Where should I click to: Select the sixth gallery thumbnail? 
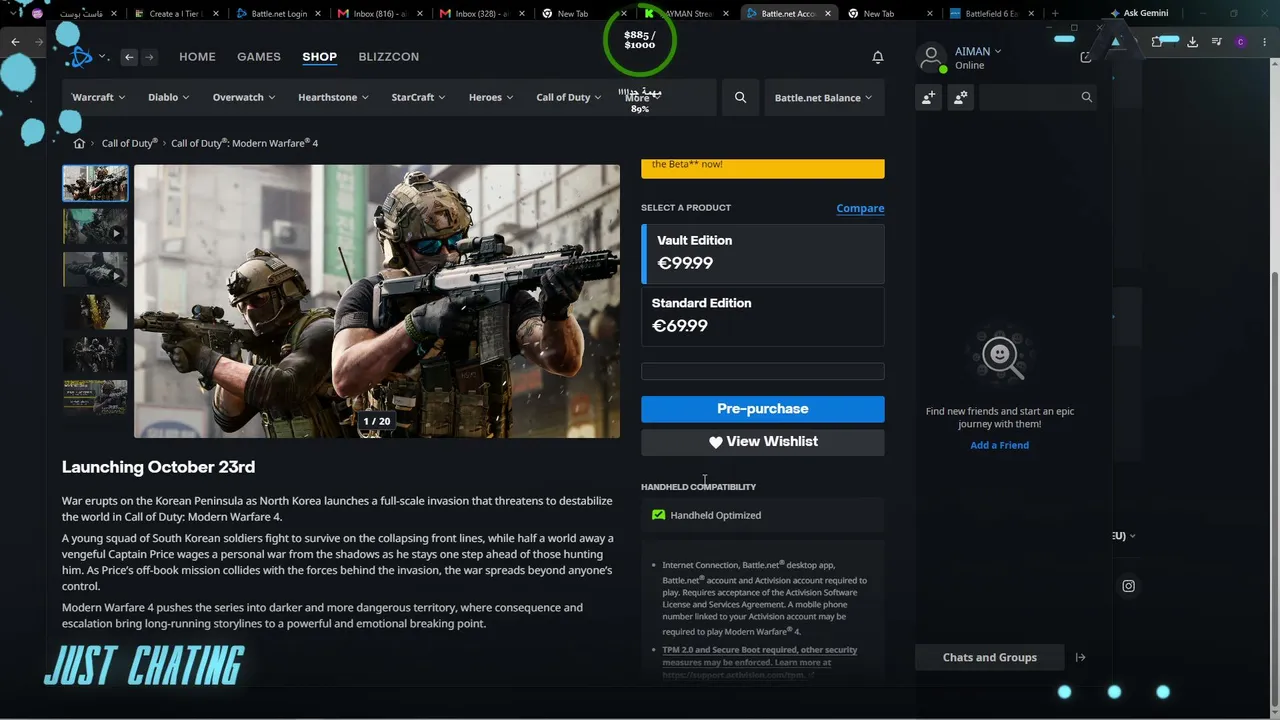pos(95,398)
